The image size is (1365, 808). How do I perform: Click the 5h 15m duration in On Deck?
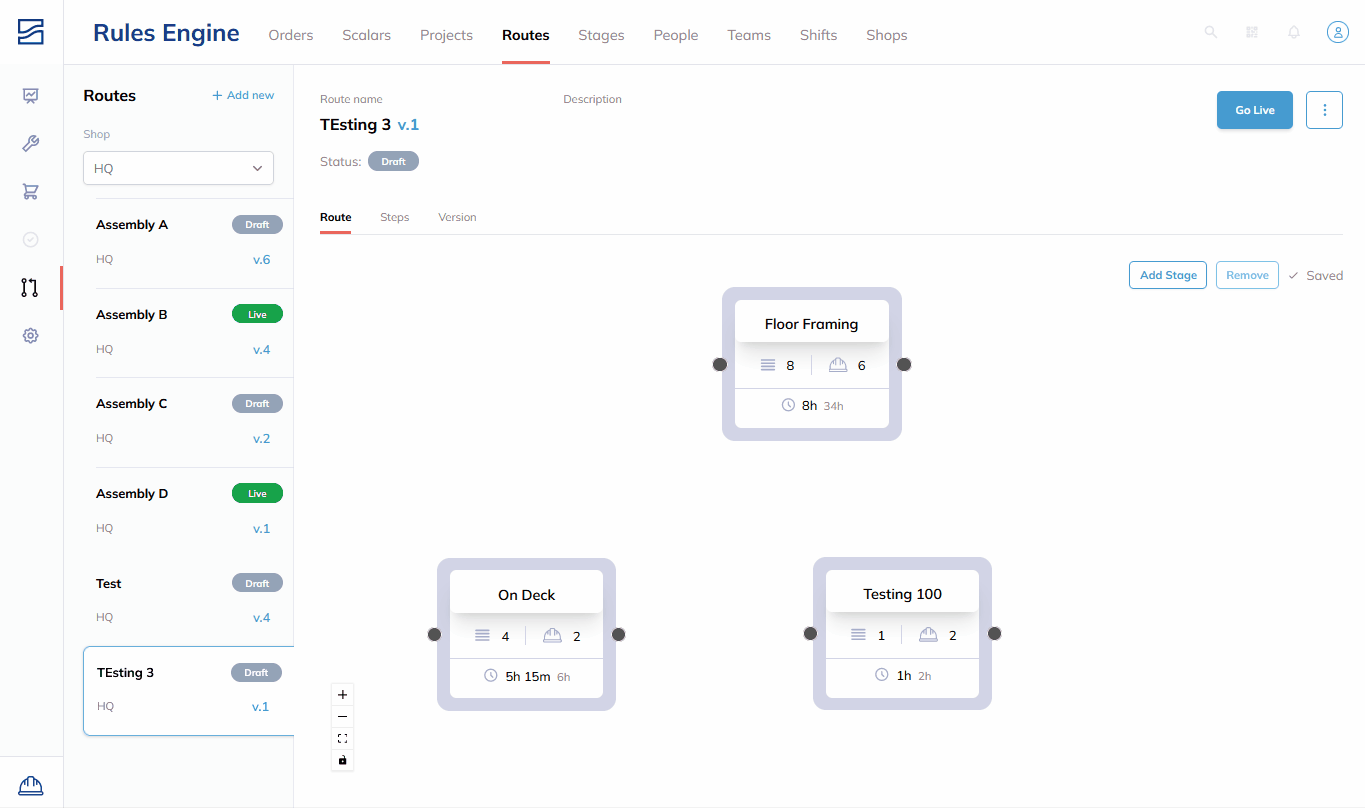tap(528, 676)
